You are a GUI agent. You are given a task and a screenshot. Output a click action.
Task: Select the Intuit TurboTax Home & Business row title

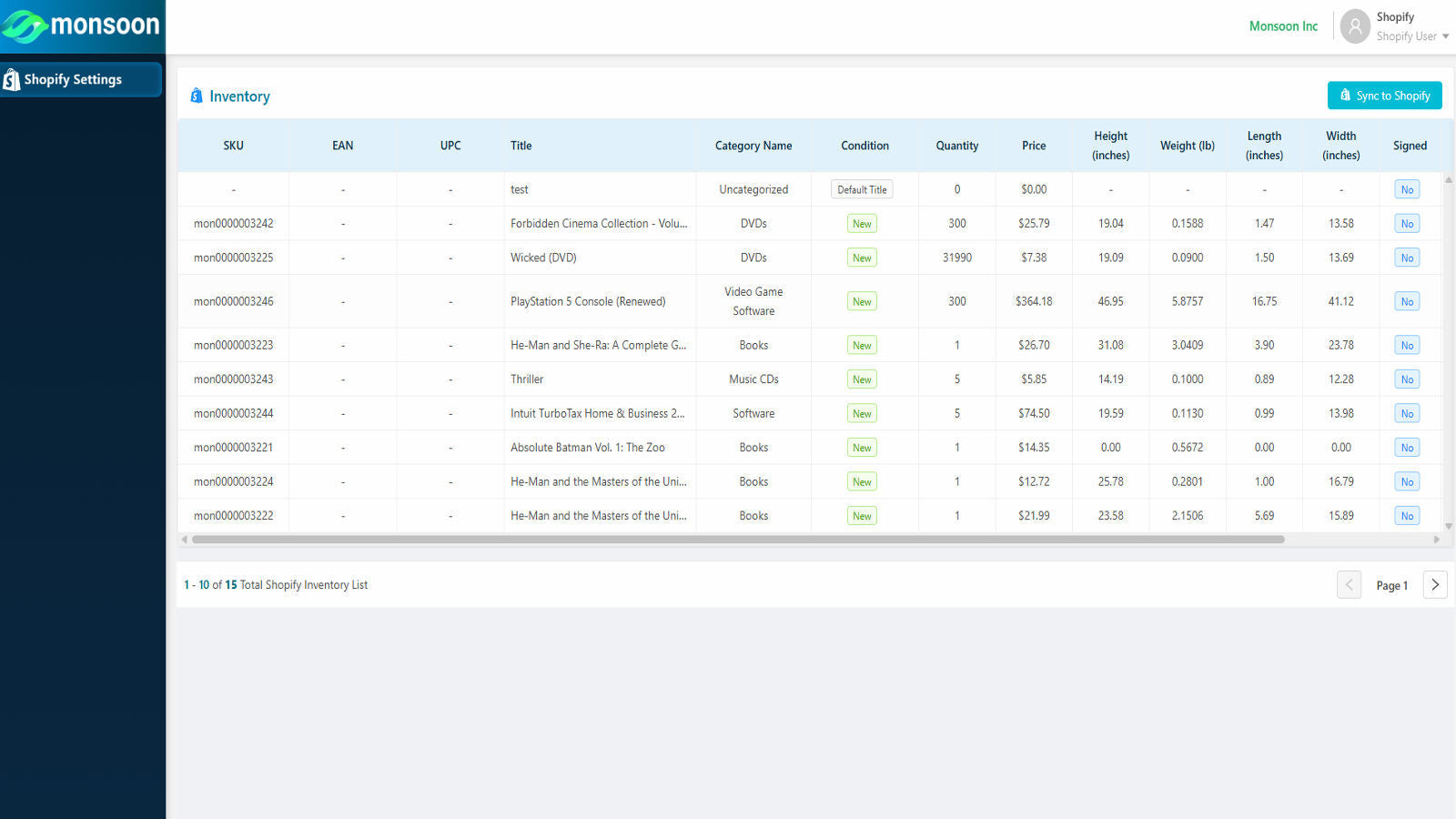pos(600,412)
